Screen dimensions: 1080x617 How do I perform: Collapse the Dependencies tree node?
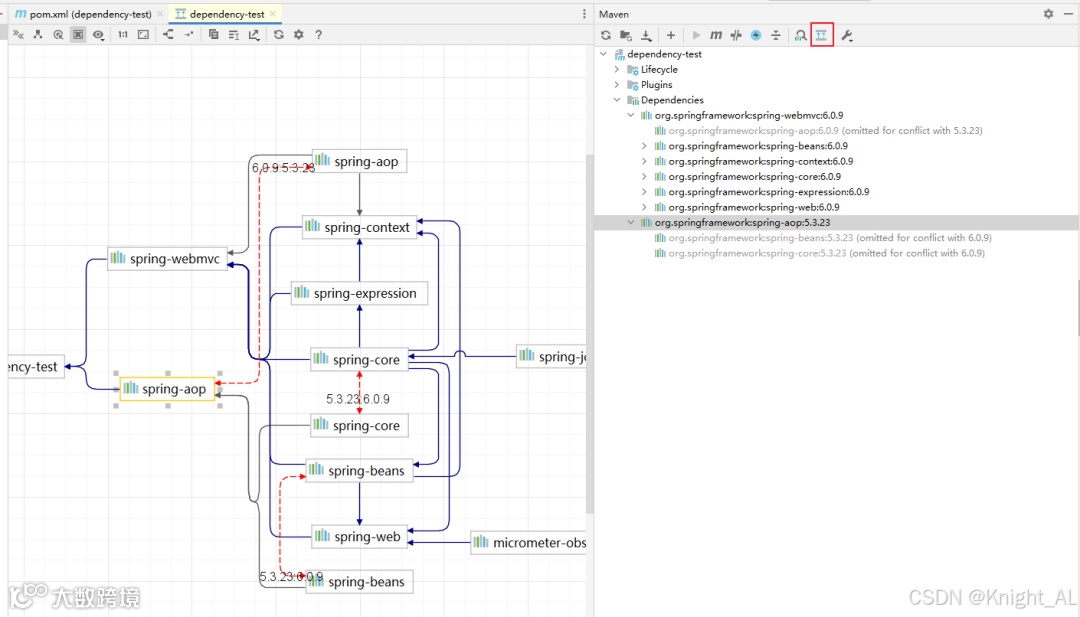coord(617,100)
